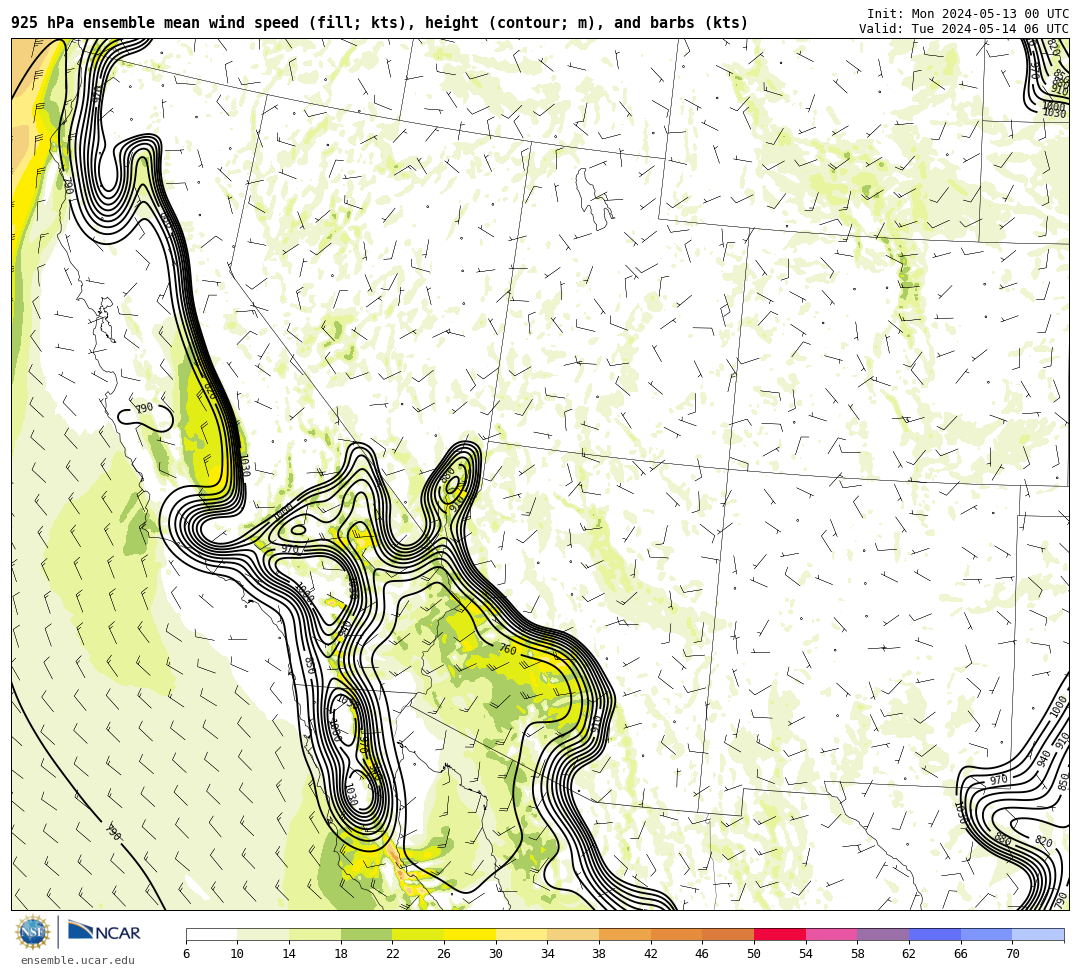Click the colorbar tick label '70'

click(1012, 954)
